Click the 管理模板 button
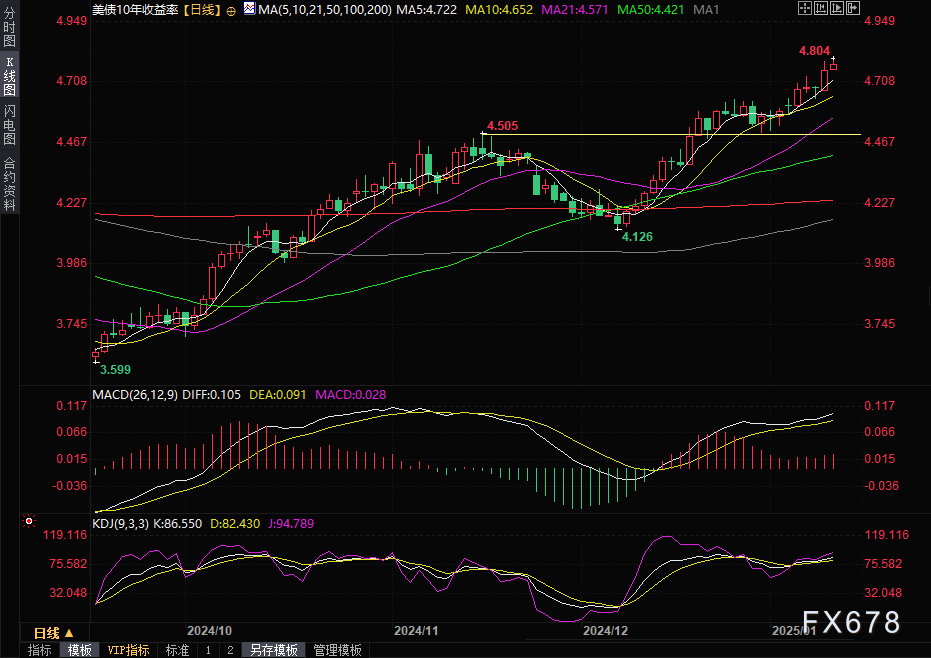931x658 pixels. coord(338,650)
